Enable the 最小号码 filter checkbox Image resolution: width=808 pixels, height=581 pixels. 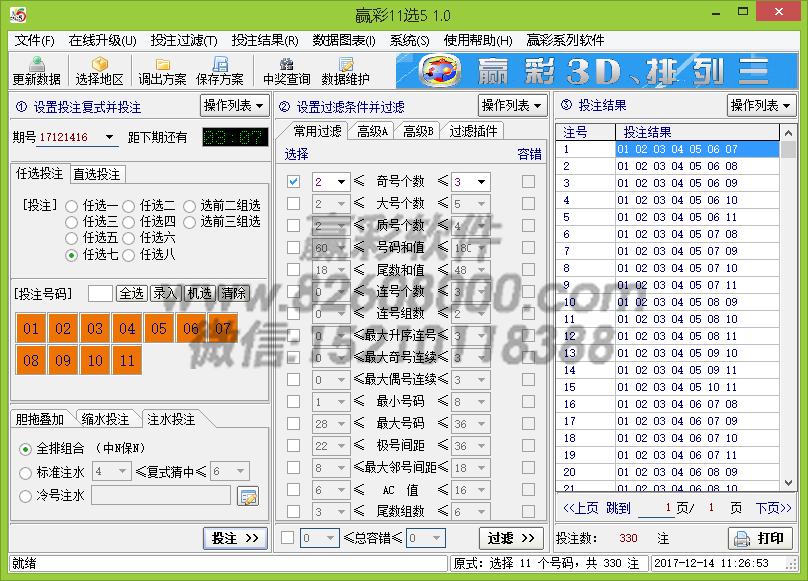293,401
